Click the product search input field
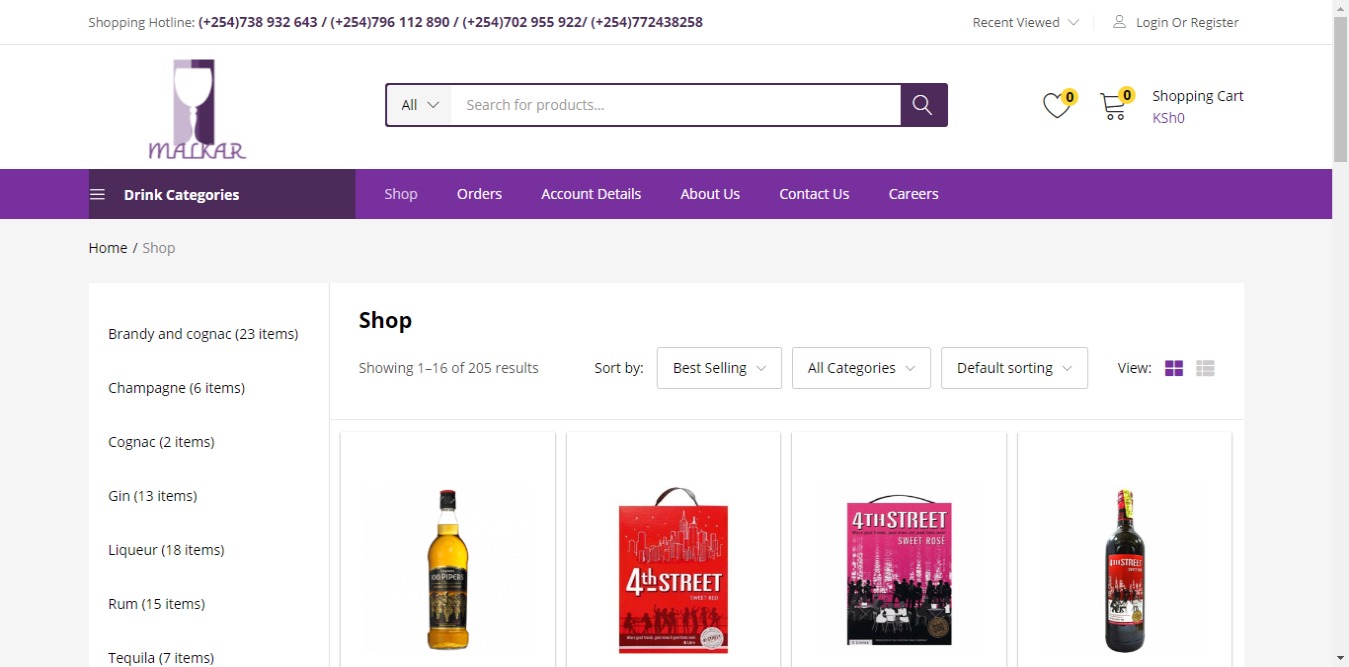The image size is (1349, 667). [675, 105]
